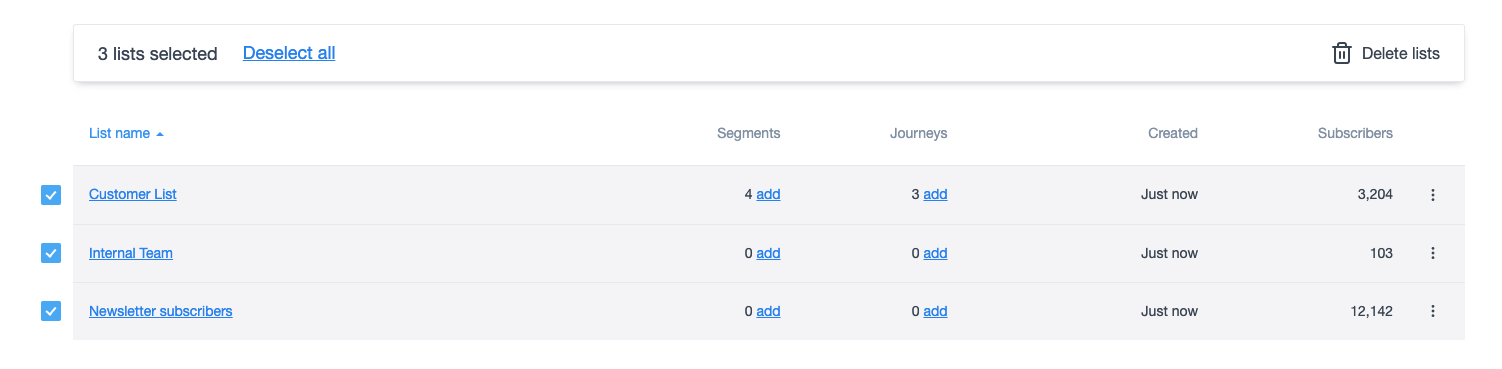Uncheck the Newsletter subscribers checkbox

coord(51,311)
